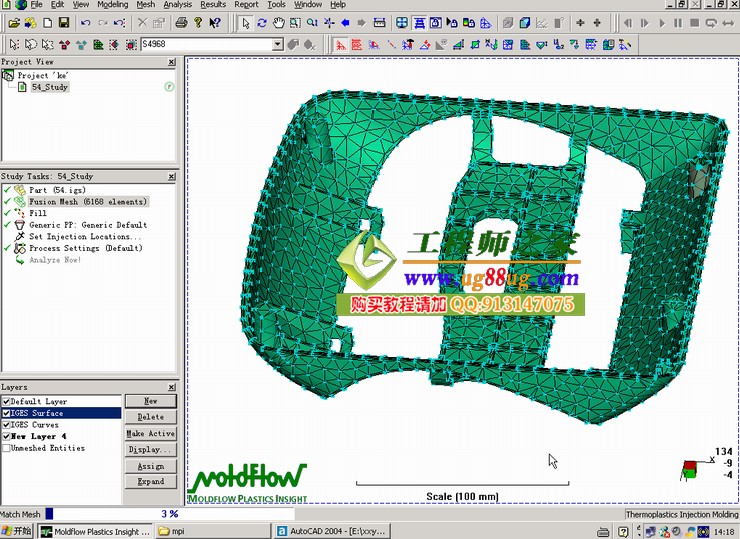
Task: Click Analyze Now! task
Action: click(55, 260)
